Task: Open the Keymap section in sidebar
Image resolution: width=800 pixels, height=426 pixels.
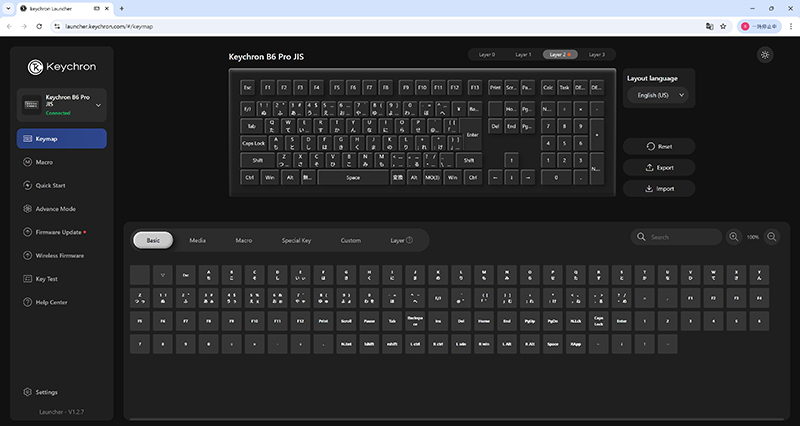Action: (62, 139)
